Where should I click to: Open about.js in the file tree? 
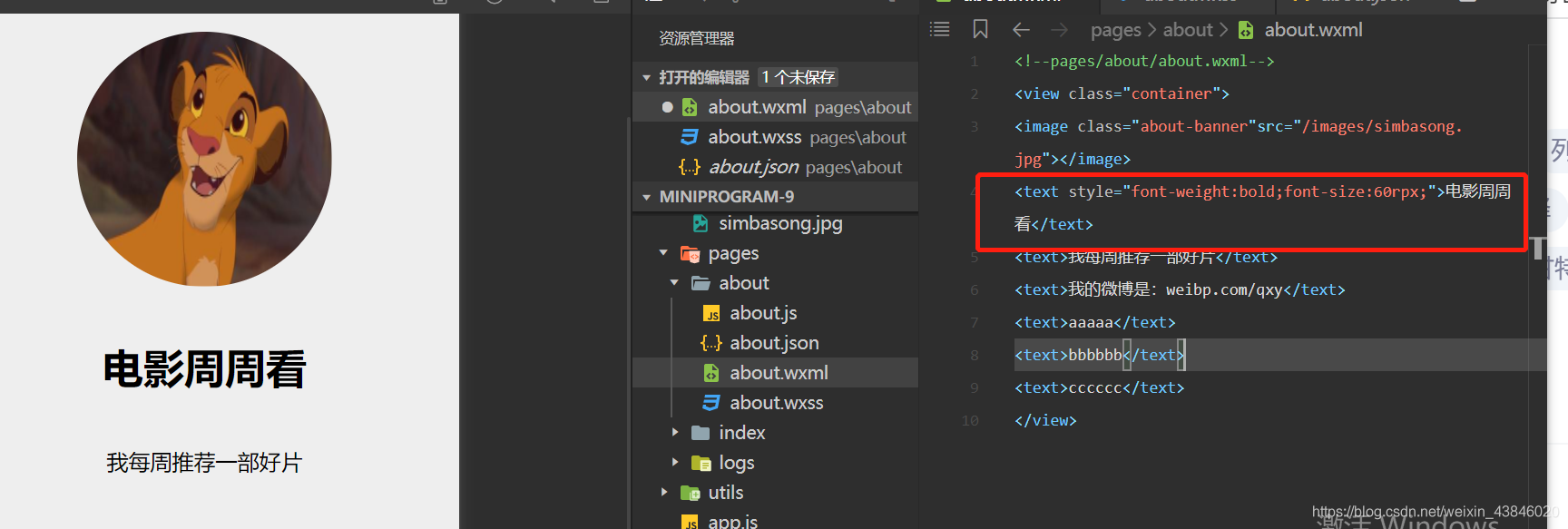pyautogui.click(x=775, y=313)
